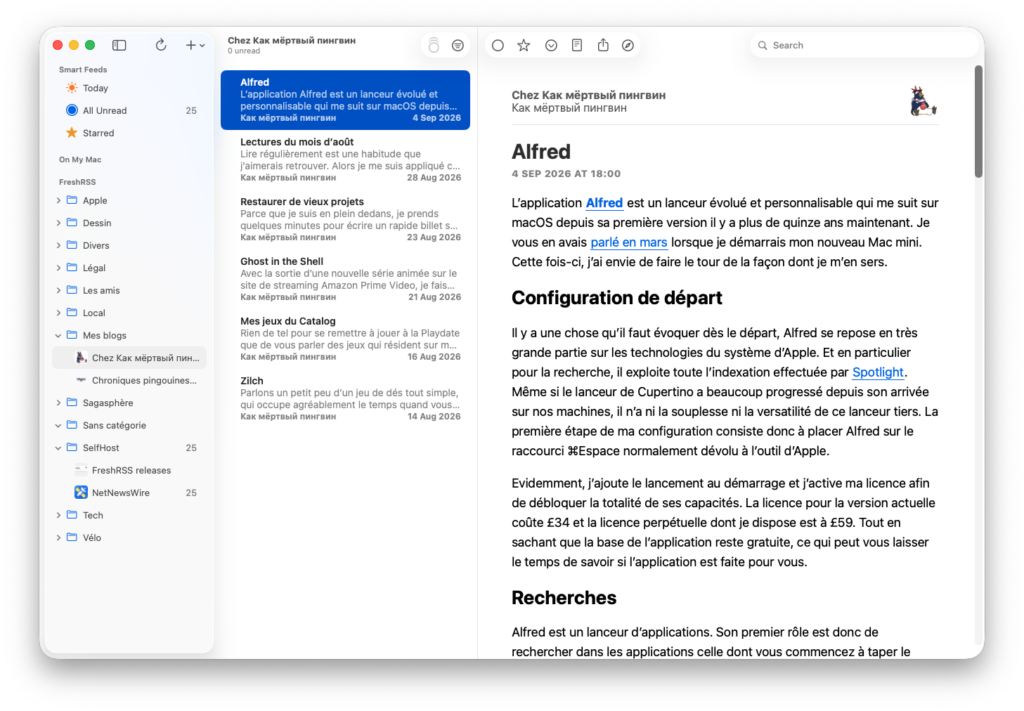Click the SelfHost folder icon
The image size is (1024, 711).
coord(72,448)
